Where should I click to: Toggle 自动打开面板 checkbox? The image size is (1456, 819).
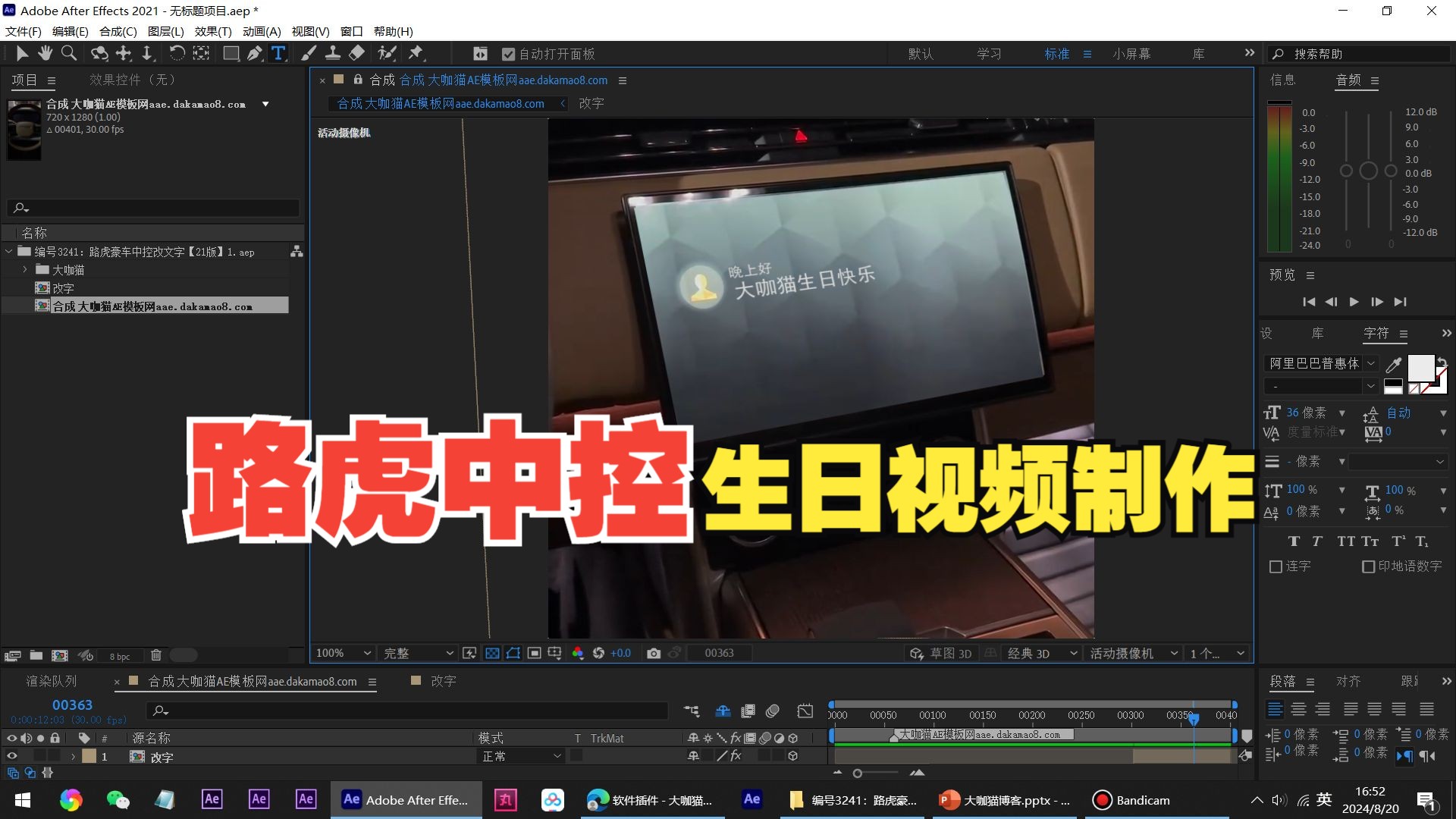click(509, 54)
